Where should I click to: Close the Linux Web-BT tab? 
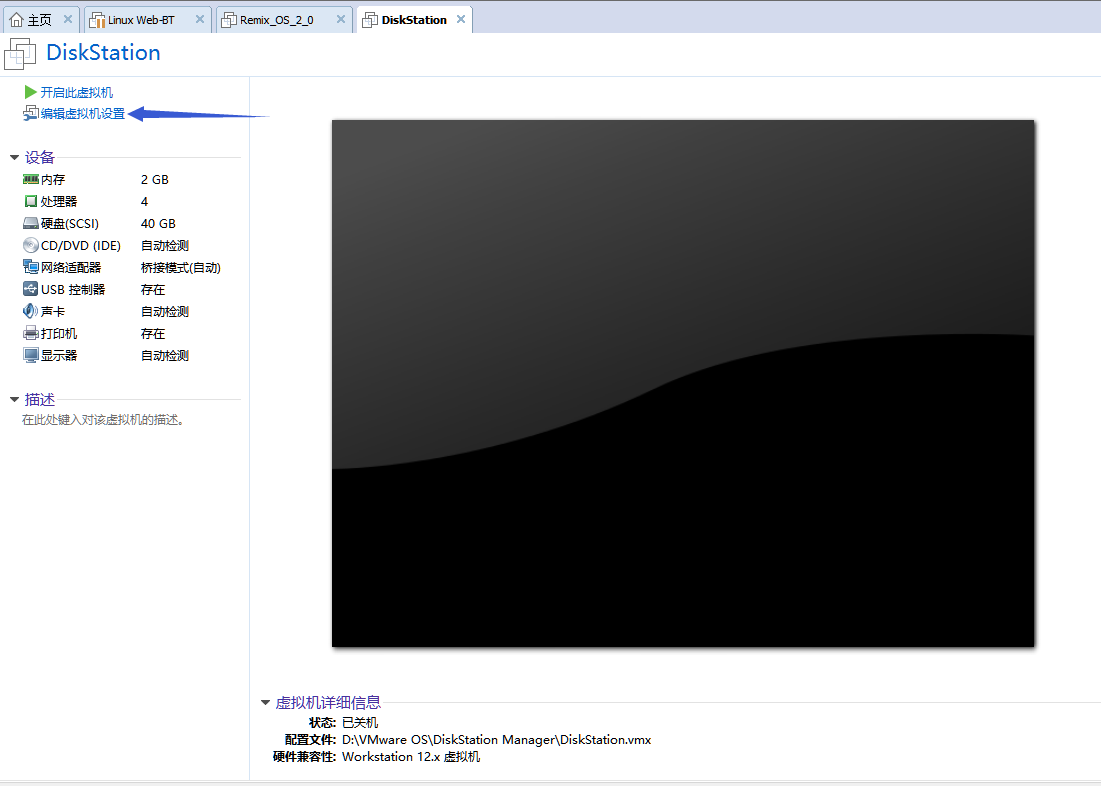[x=199, y=19]
